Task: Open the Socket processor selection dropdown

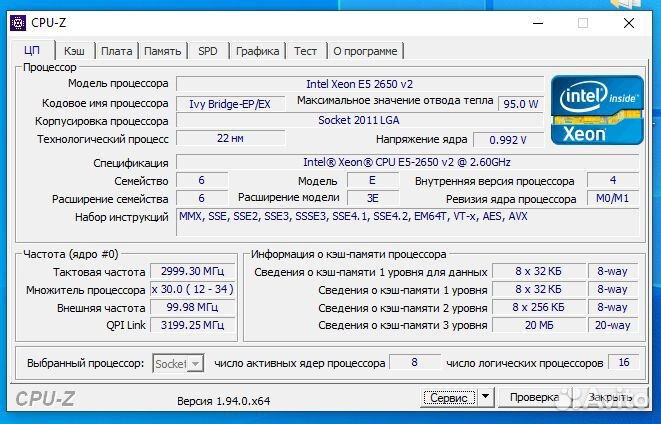Action: tap(178, 363)
